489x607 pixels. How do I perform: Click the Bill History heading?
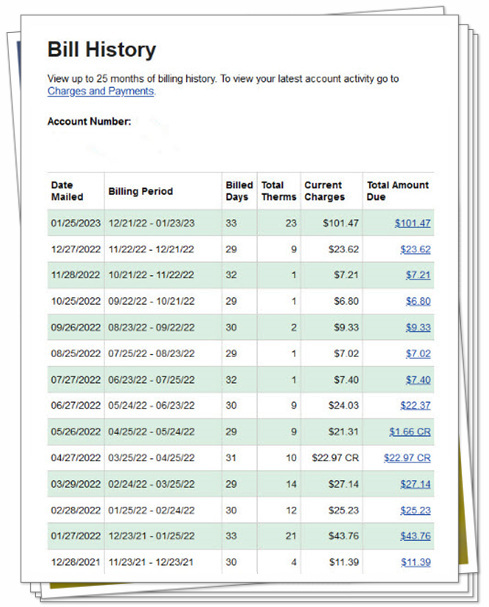point(101,50)
